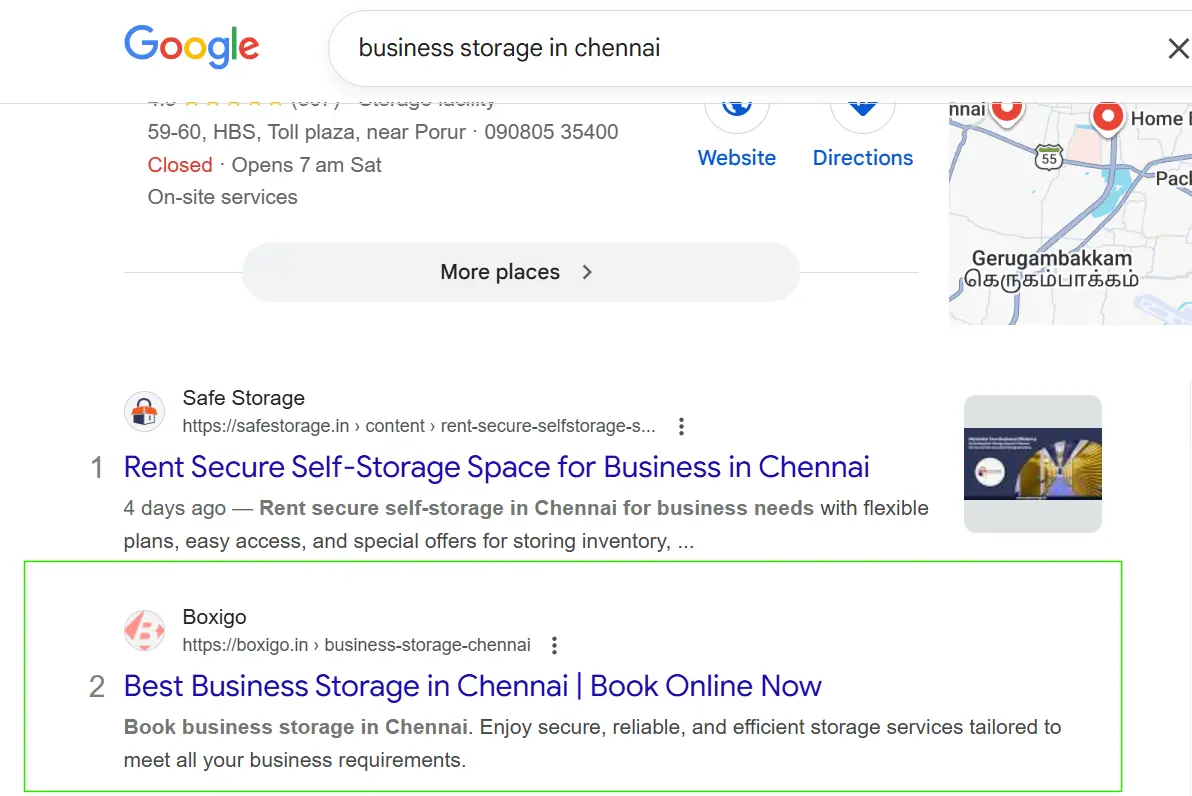Open Best Business Storage in Chennai result
Viewport: 1192px width, 796px height.
tap(472, 686)
